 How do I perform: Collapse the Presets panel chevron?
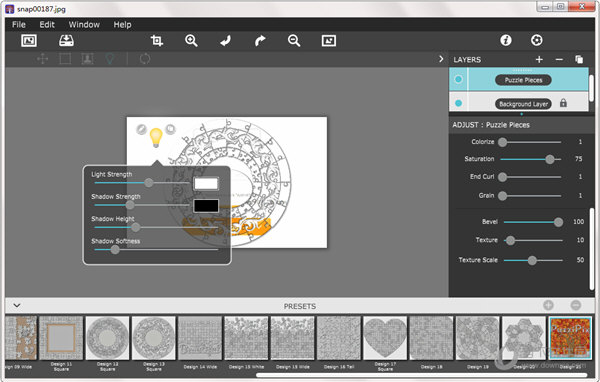coord(17,305)
